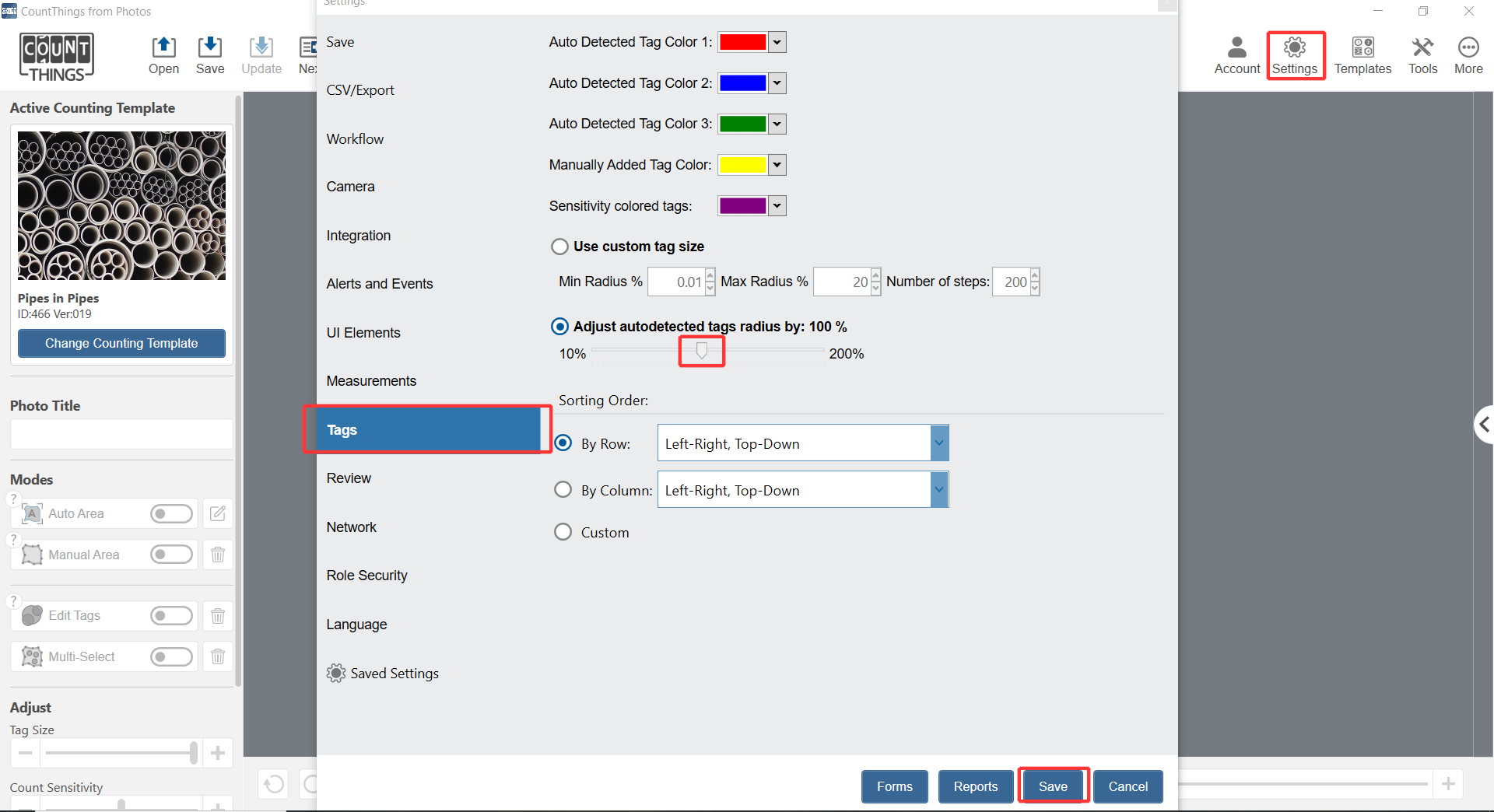The image size is (1494, 812).
Task: Enable the Use custom tag size option
Action: pos(559,247)
